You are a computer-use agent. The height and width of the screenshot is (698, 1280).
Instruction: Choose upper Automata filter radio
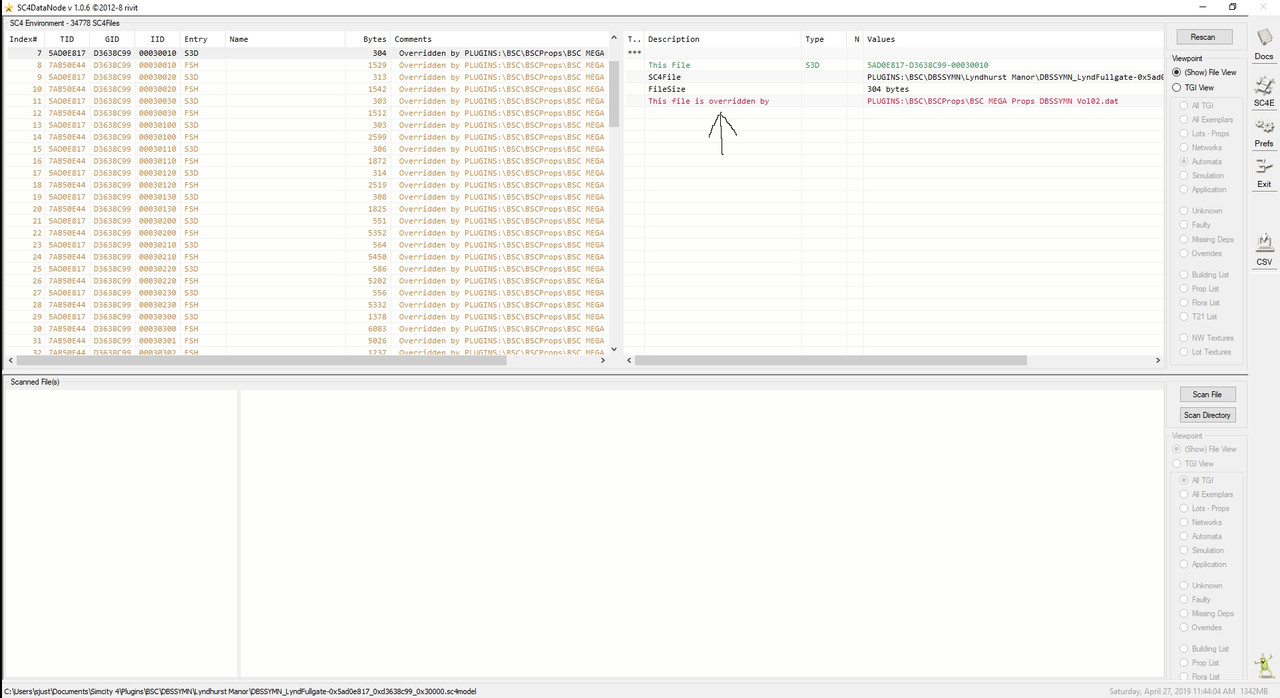point(1200,161)
